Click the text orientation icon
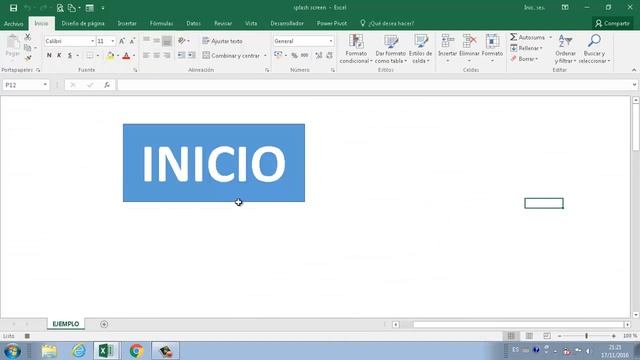This screenshot has width=640, height=360. pos(182,41)
